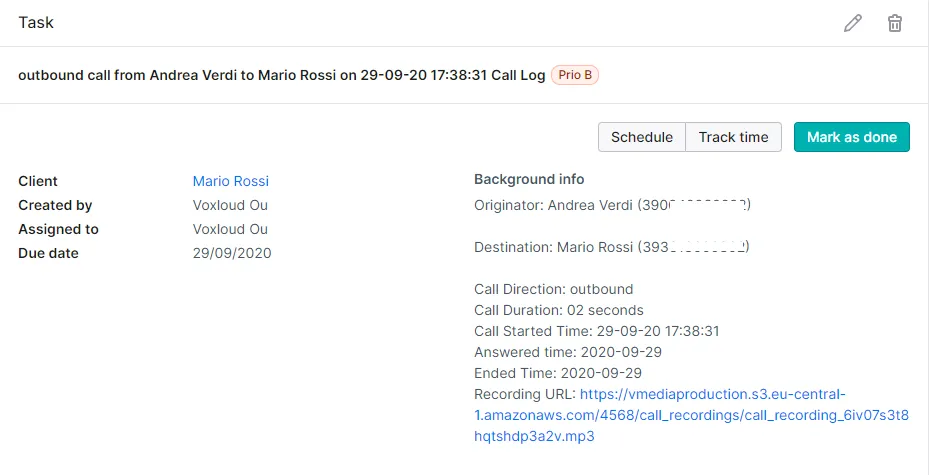
Task: Open Track time for this task
Action: pos(733,137)
